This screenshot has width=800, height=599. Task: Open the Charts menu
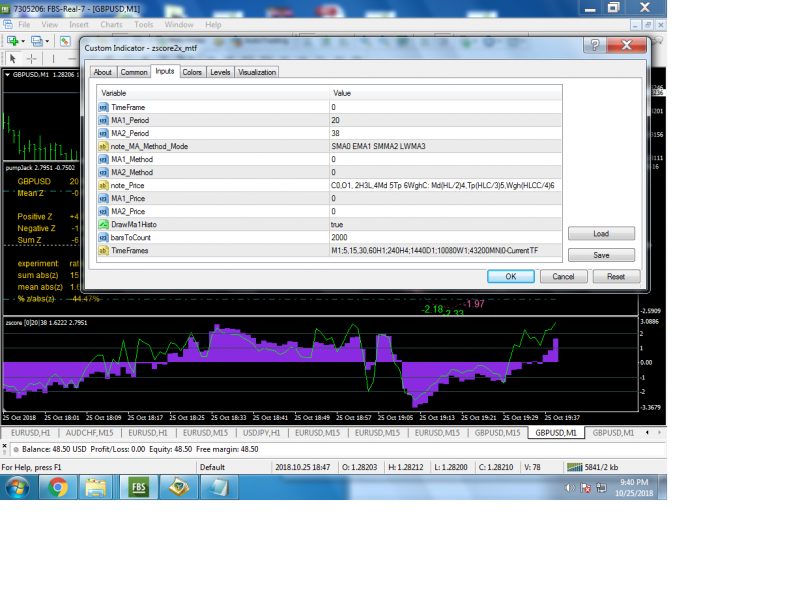point(111,24)
